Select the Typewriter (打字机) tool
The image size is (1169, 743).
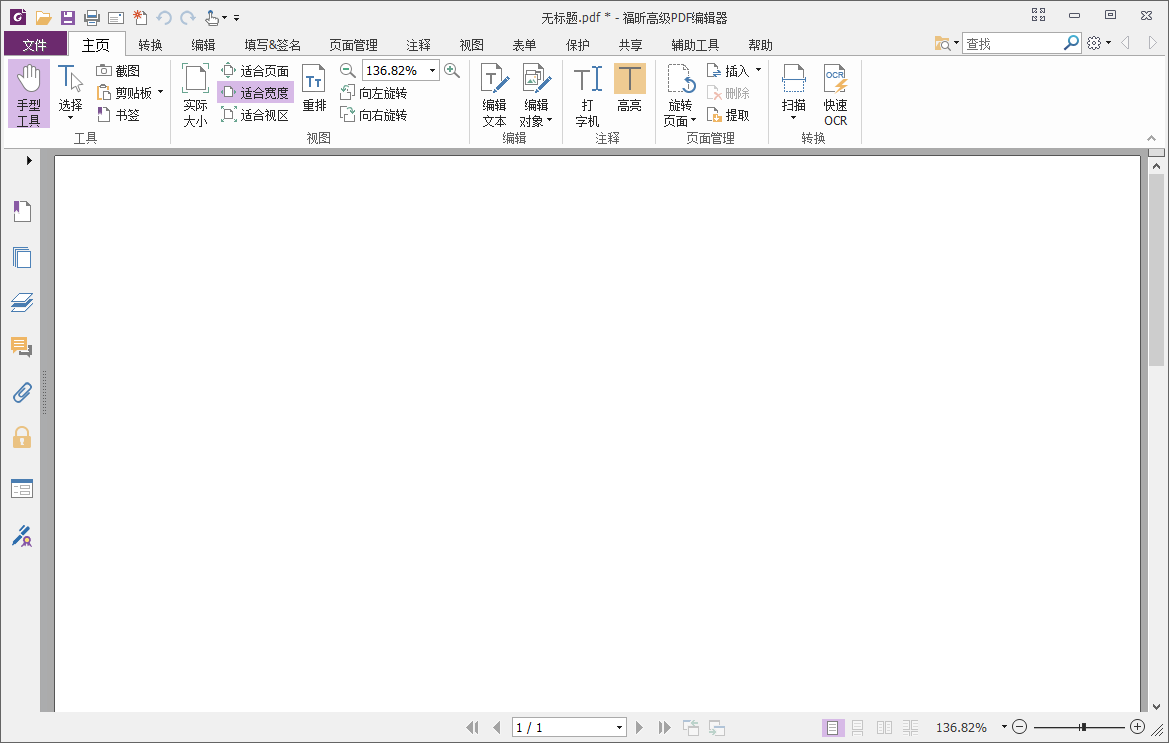[x=587, y=92]
